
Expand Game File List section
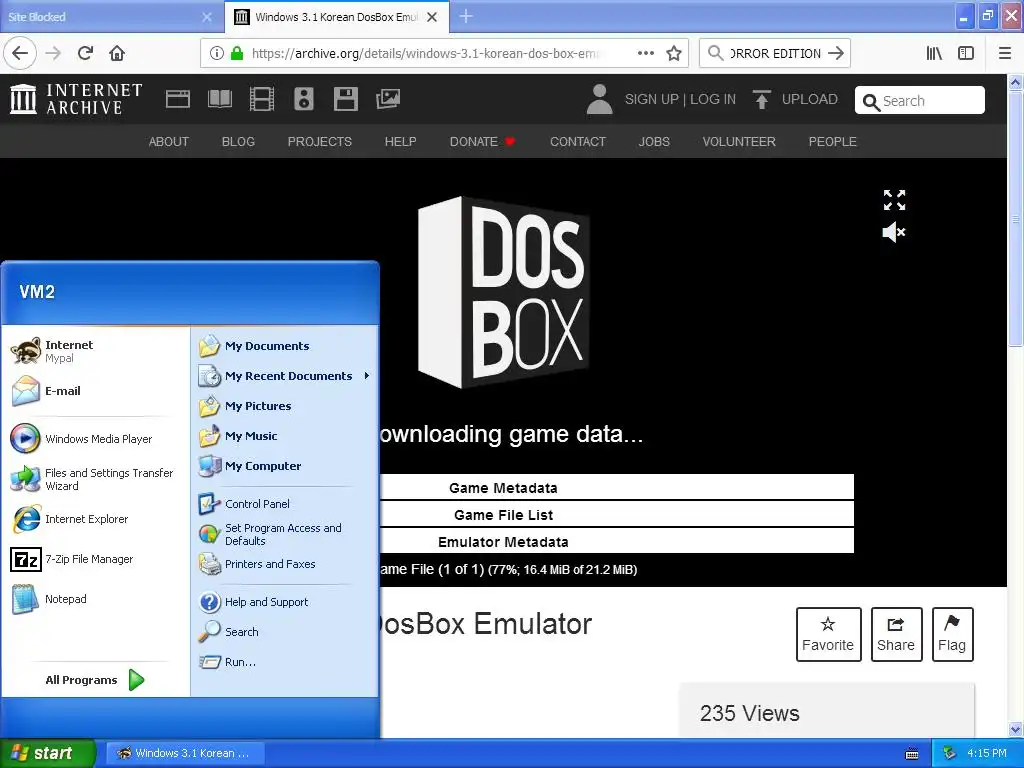pyautogui.click(x=616, y=515)
